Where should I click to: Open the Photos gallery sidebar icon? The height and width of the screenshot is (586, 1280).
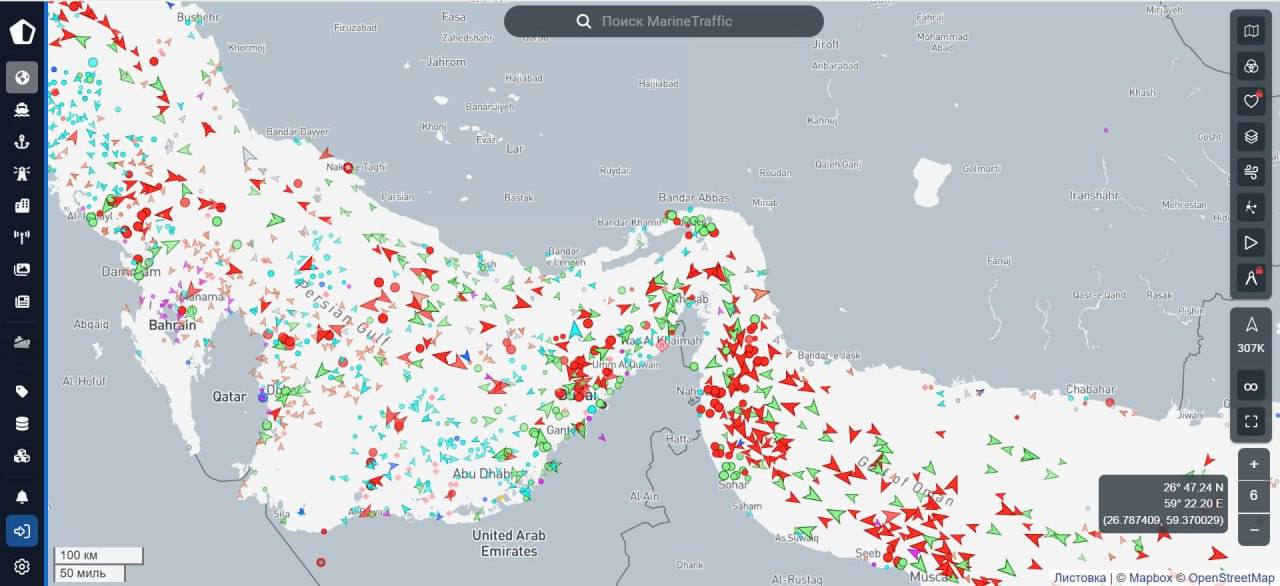[x=22, y=269]
